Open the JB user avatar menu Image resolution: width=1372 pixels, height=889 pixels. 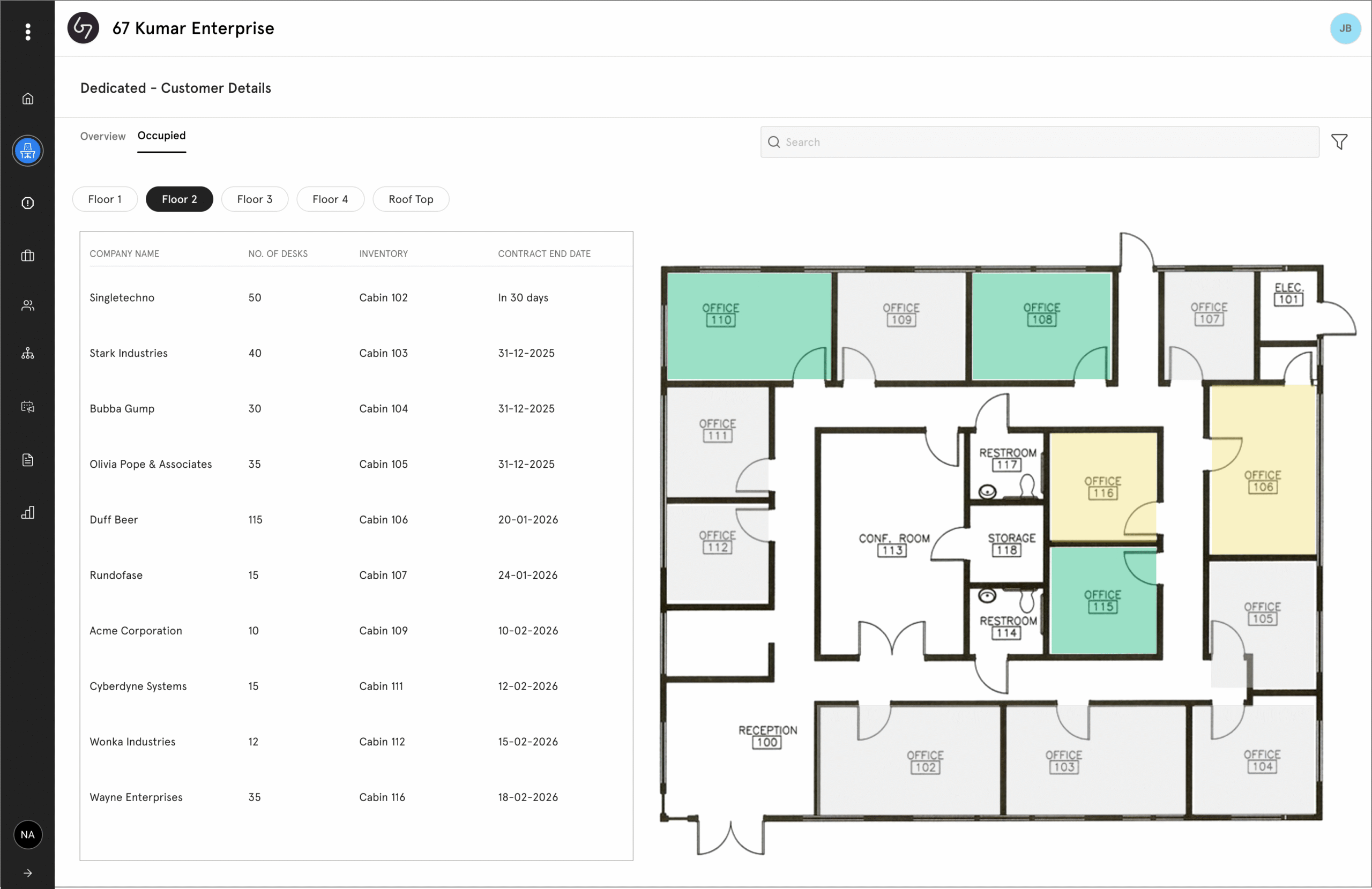point(1345,28)
